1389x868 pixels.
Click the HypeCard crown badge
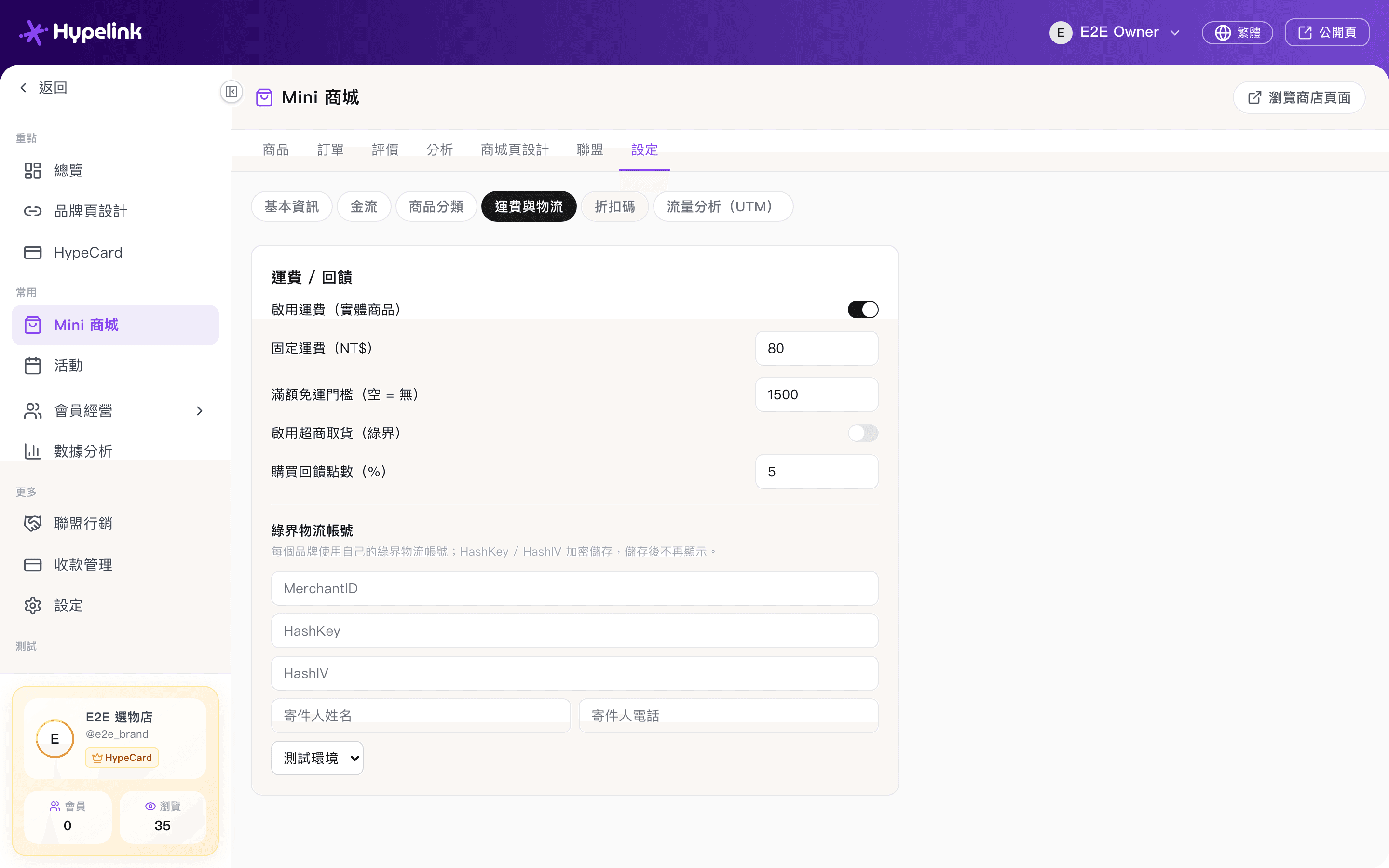[x=122, y=758]
